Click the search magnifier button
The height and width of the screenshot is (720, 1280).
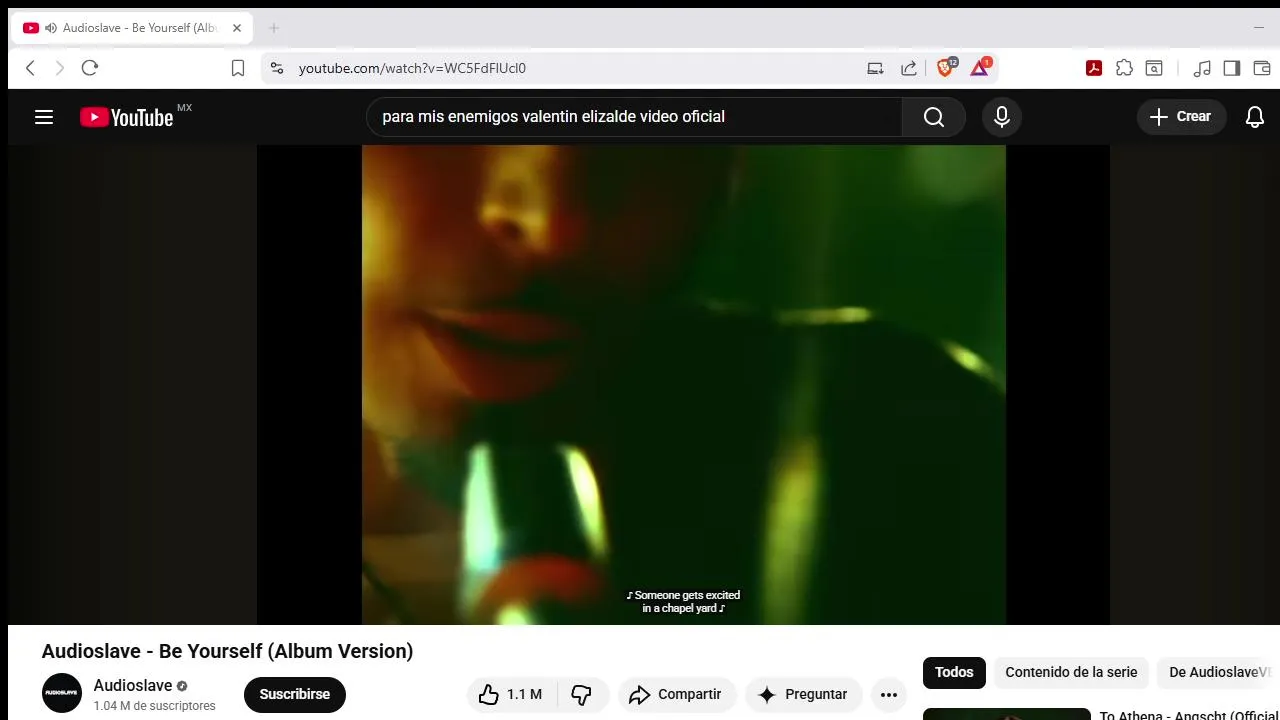click(x=934, y=117)
